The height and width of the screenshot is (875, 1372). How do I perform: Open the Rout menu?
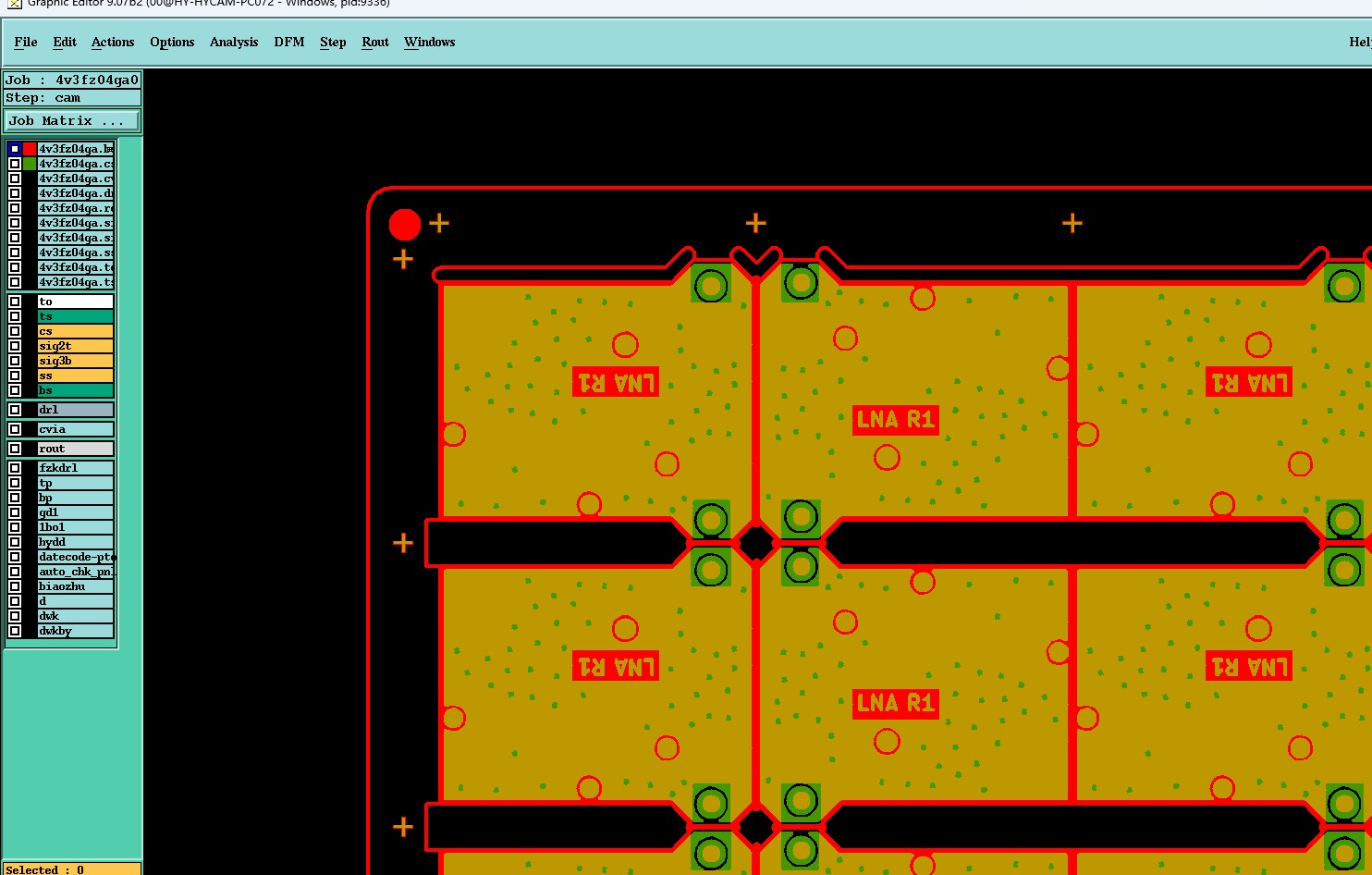(x=375, y=42)
